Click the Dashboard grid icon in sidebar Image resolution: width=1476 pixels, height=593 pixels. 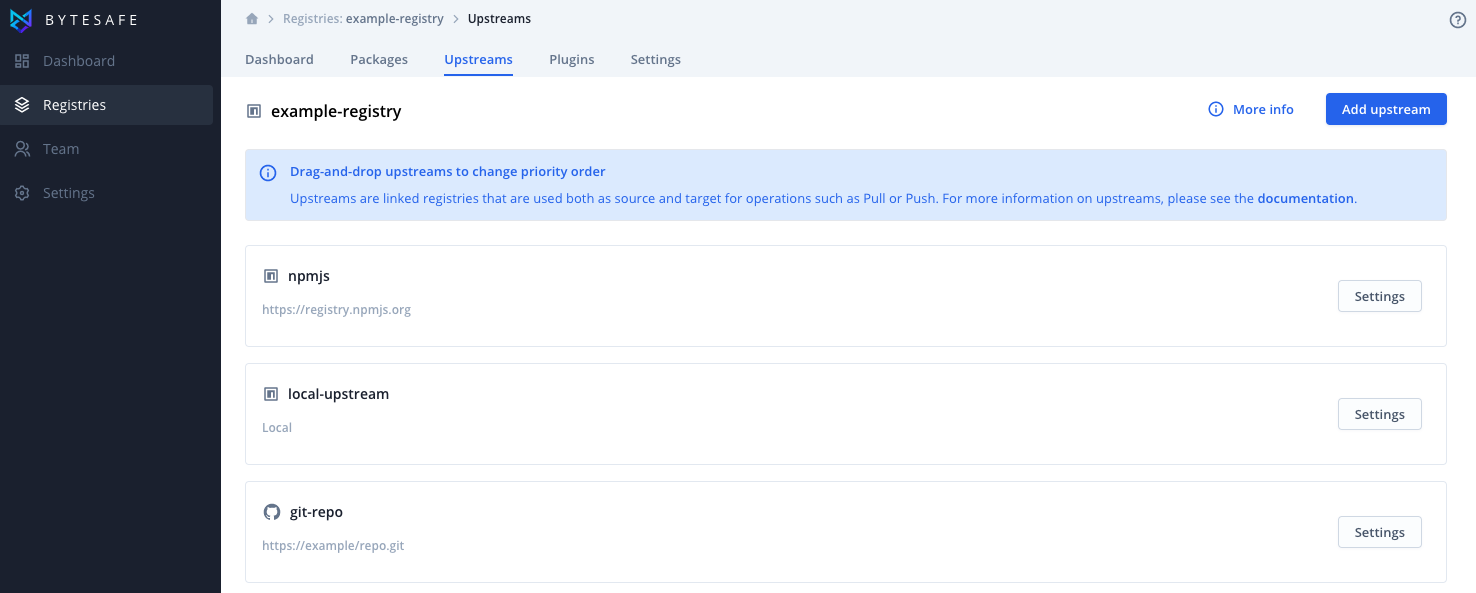pos(22,61)
